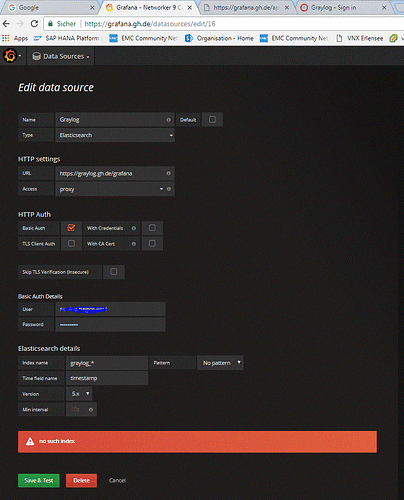Click info icon beside Access dropdown
The height and width of the screenshot is (500, 404).
point(169,189)
